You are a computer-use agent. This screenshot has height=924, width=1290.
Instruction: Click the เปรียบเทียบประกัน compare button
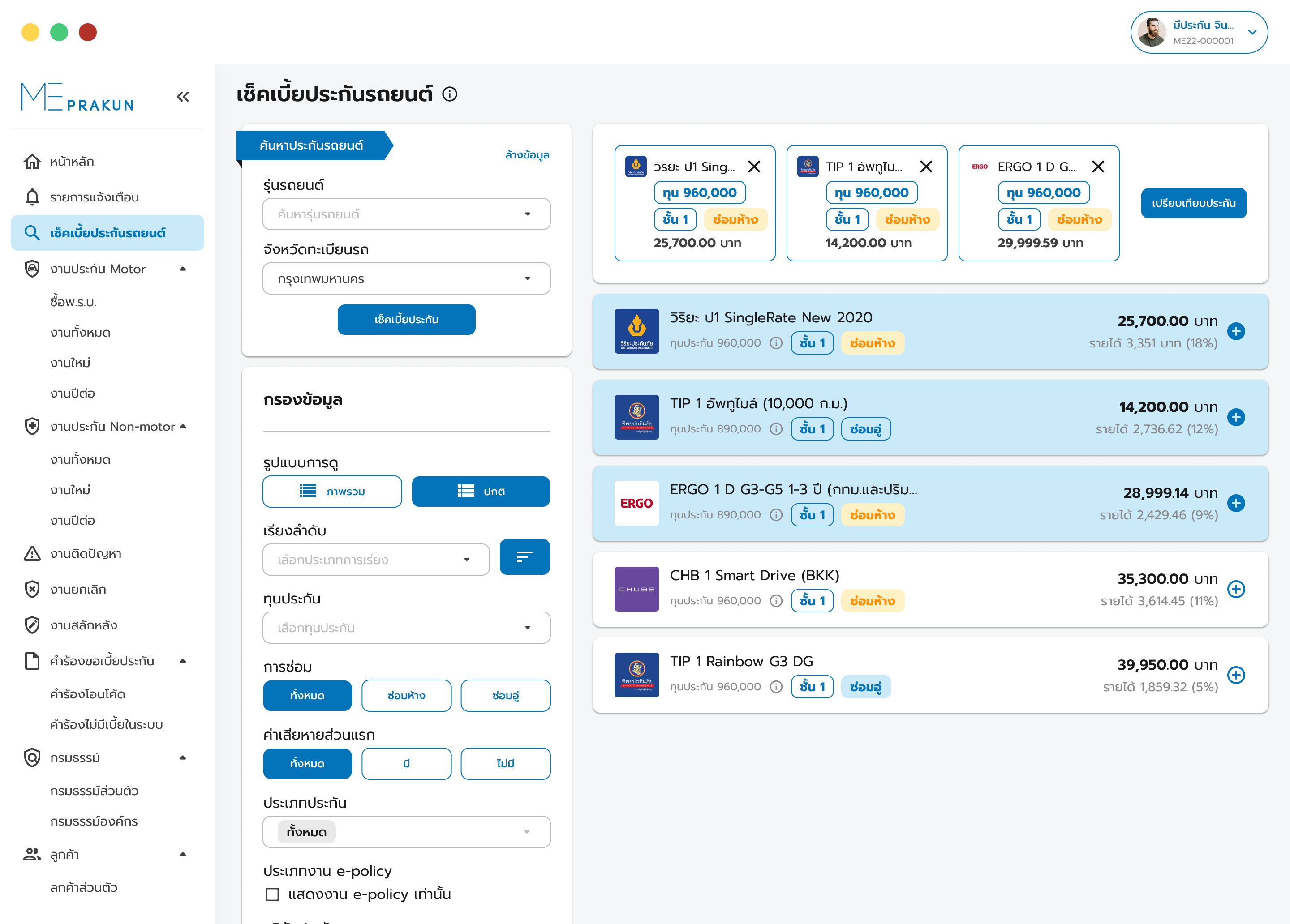(1193, 203)
